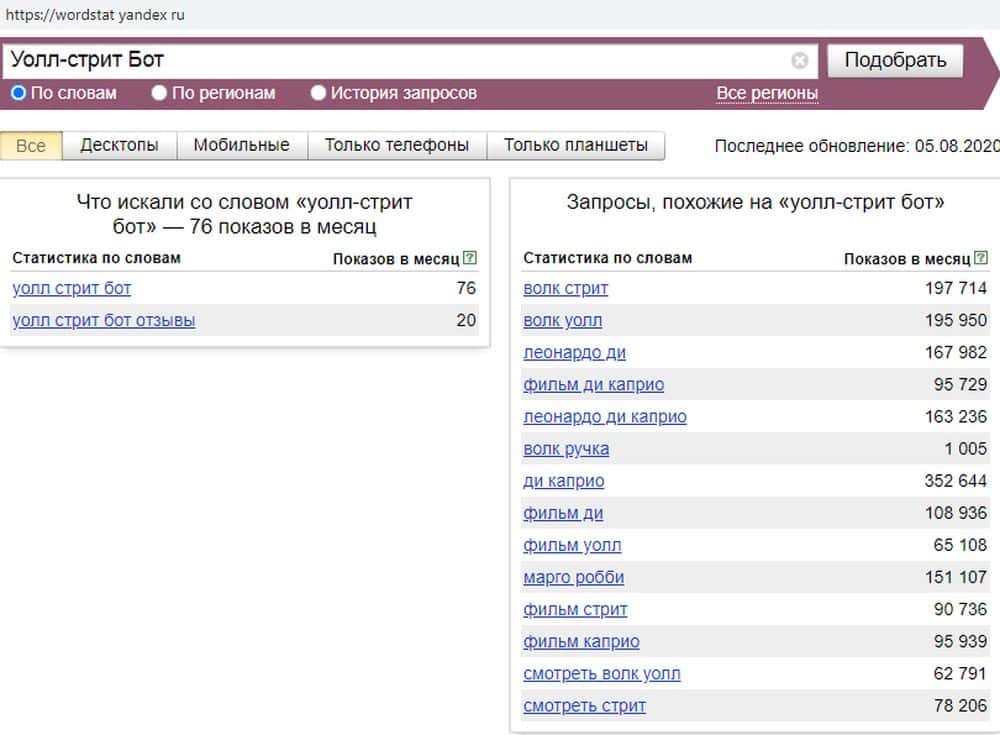Open the 'леонардо ди каприо' query link

coord(605,417)
